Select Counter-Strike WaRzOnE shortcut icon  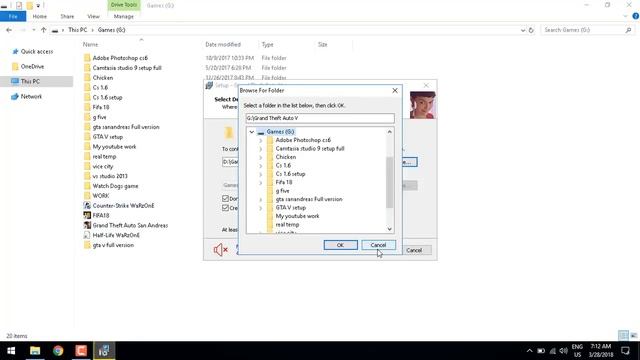(x=87, y=206)
